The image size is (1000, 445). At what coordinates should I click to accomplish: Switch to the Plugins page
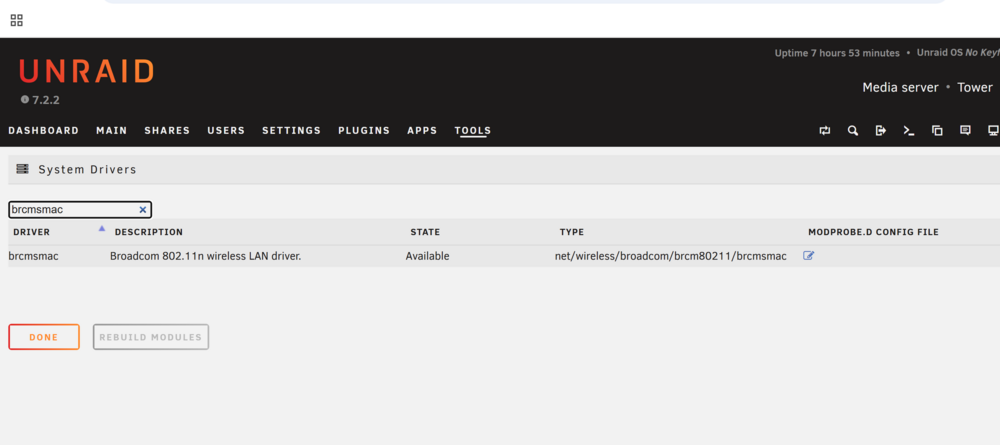(x=364, y=131)
